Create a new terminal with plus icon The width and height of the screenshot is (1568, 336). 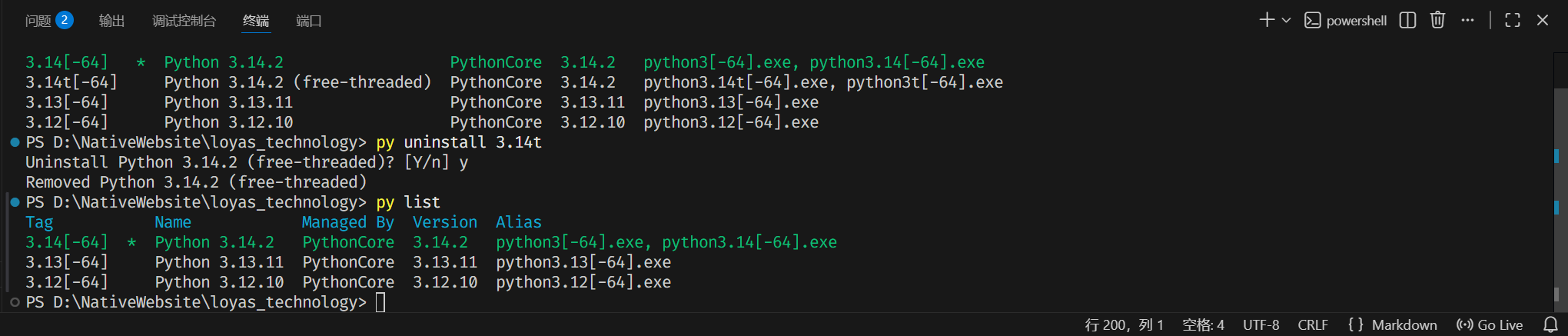pos(1267,20)
